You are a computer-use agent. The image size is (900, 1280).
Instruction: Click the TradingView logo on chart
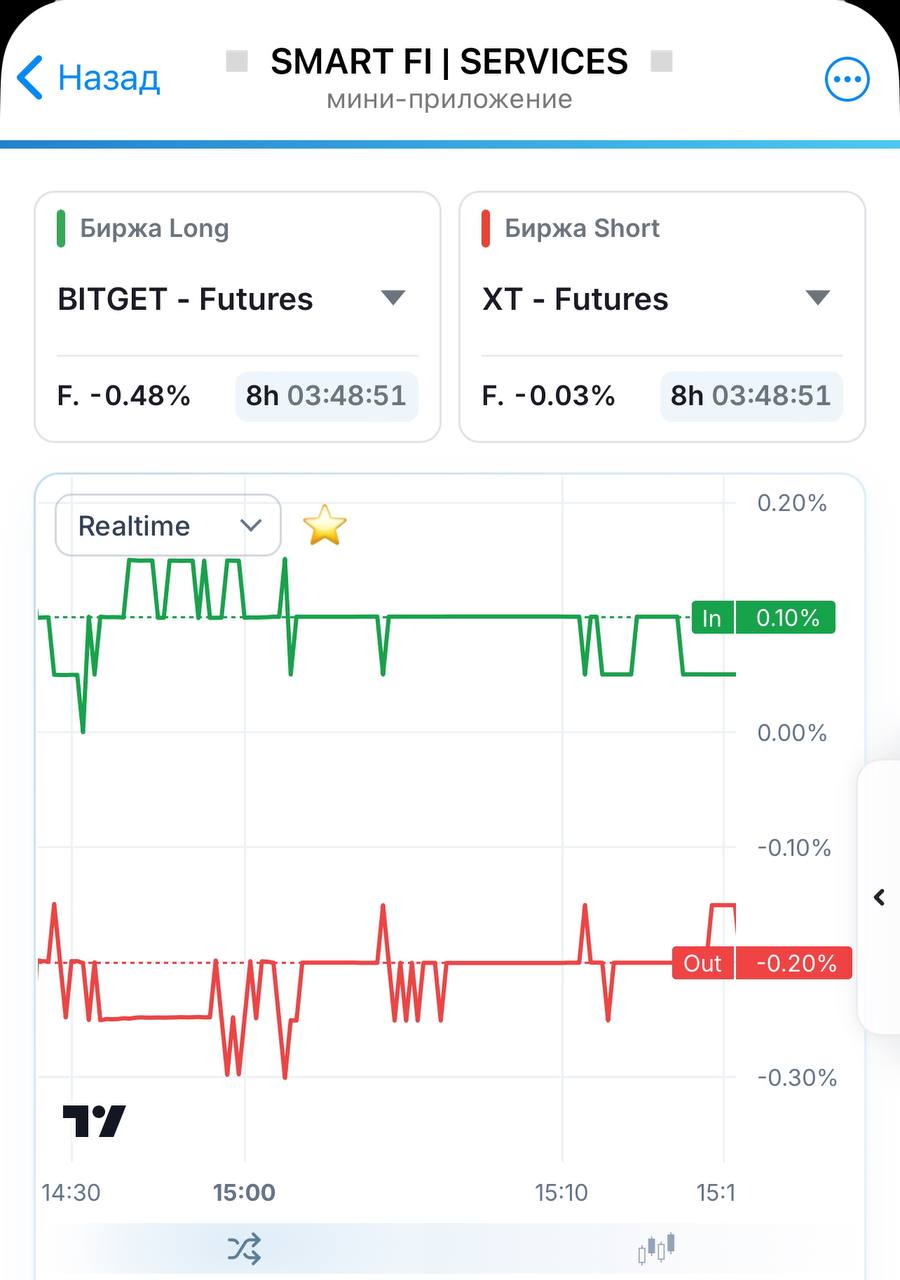point(95,1121)
